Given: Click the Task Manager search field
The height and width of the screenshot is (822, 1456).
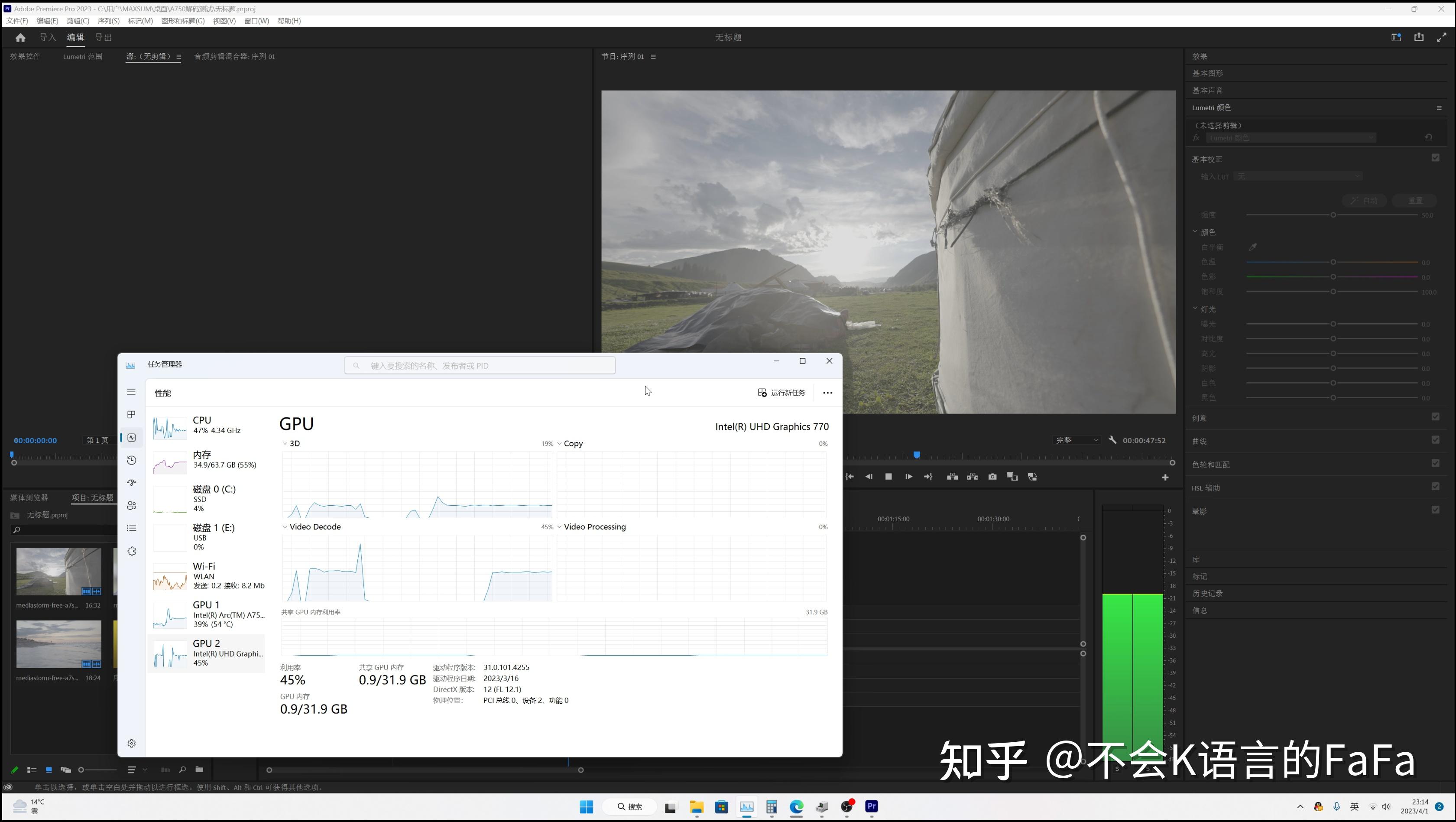Looking at the screenshot, I should (480, 366).
